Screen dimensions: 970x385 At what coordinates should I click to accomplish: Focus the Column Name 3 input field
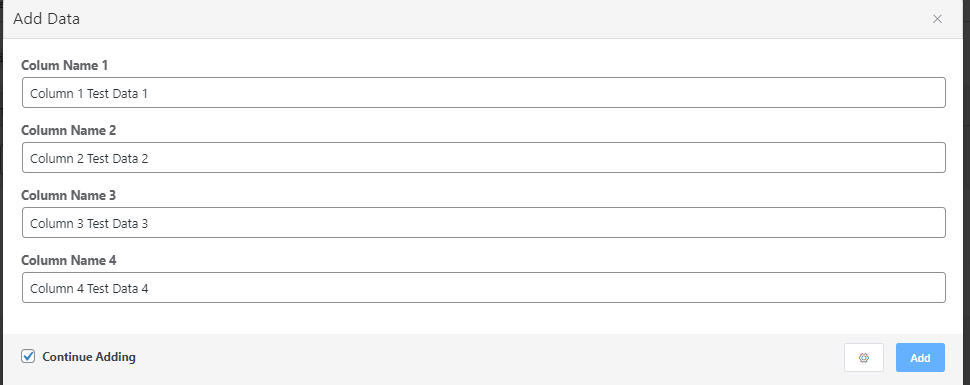click(484, 222)
